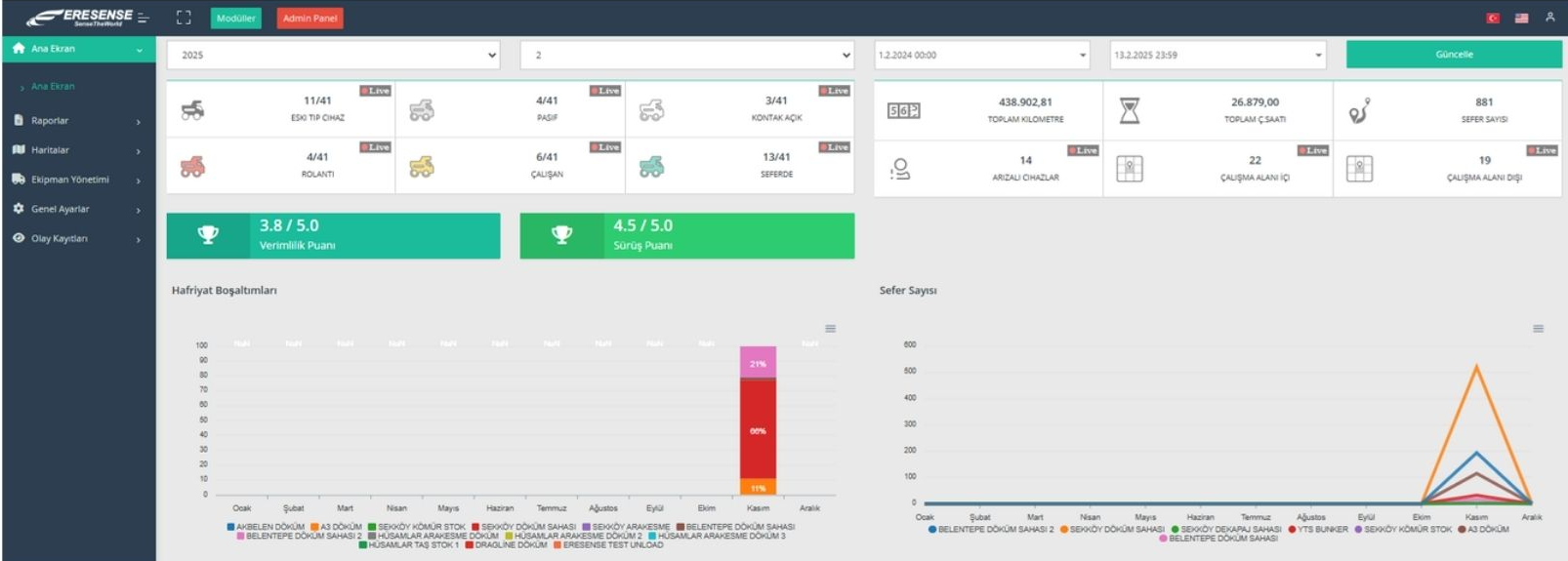Click the Ekipman Yönetimi truck icon

point(19,179)
